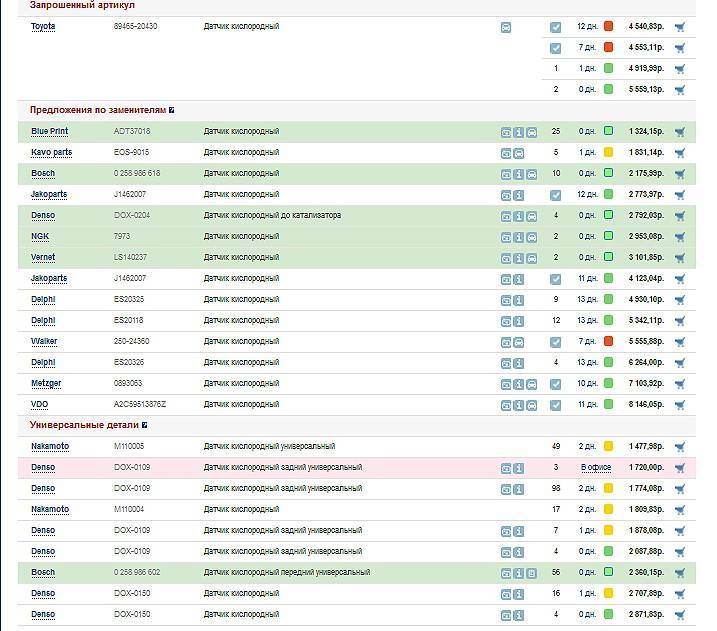
Task: Open photo icon for Toyota 89465-20430
Action: (x=506, y=27)
